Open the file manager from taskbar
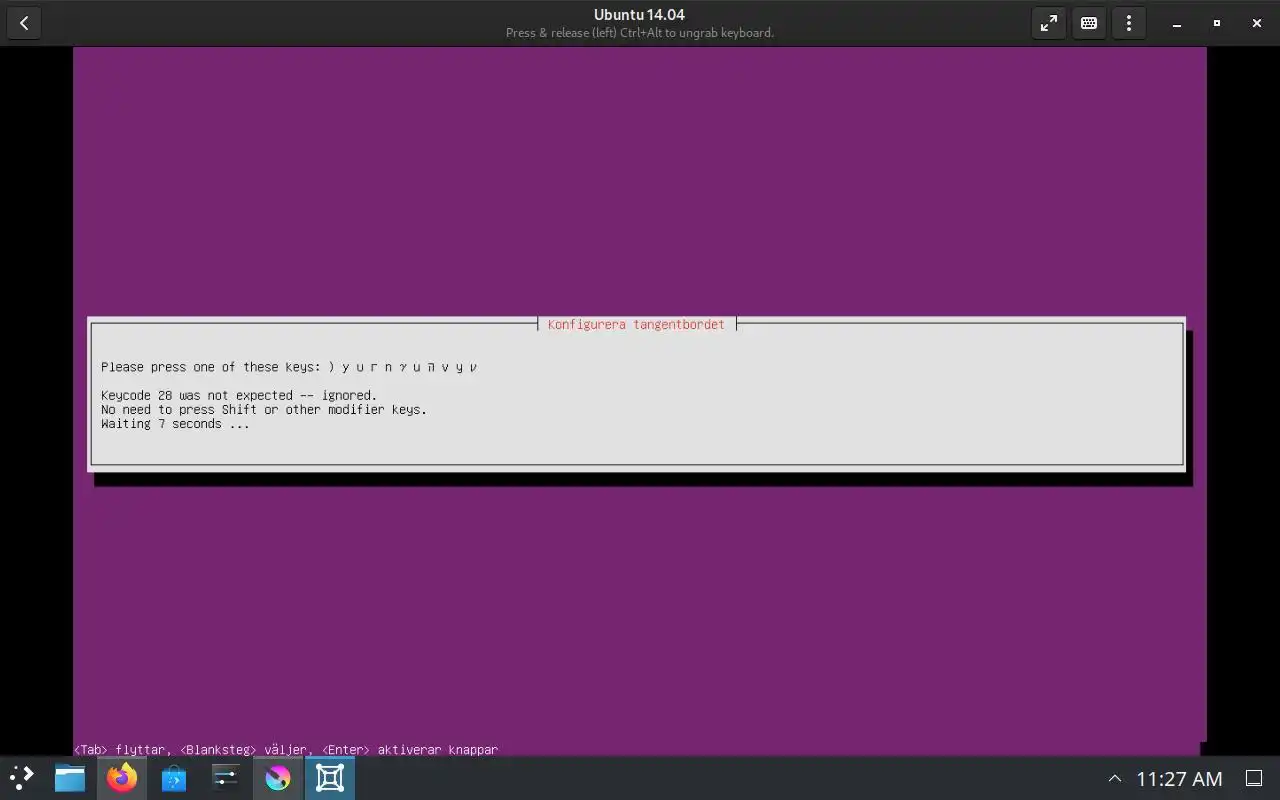This screenshot has height=800, width=1280. (x=70, y=777)
